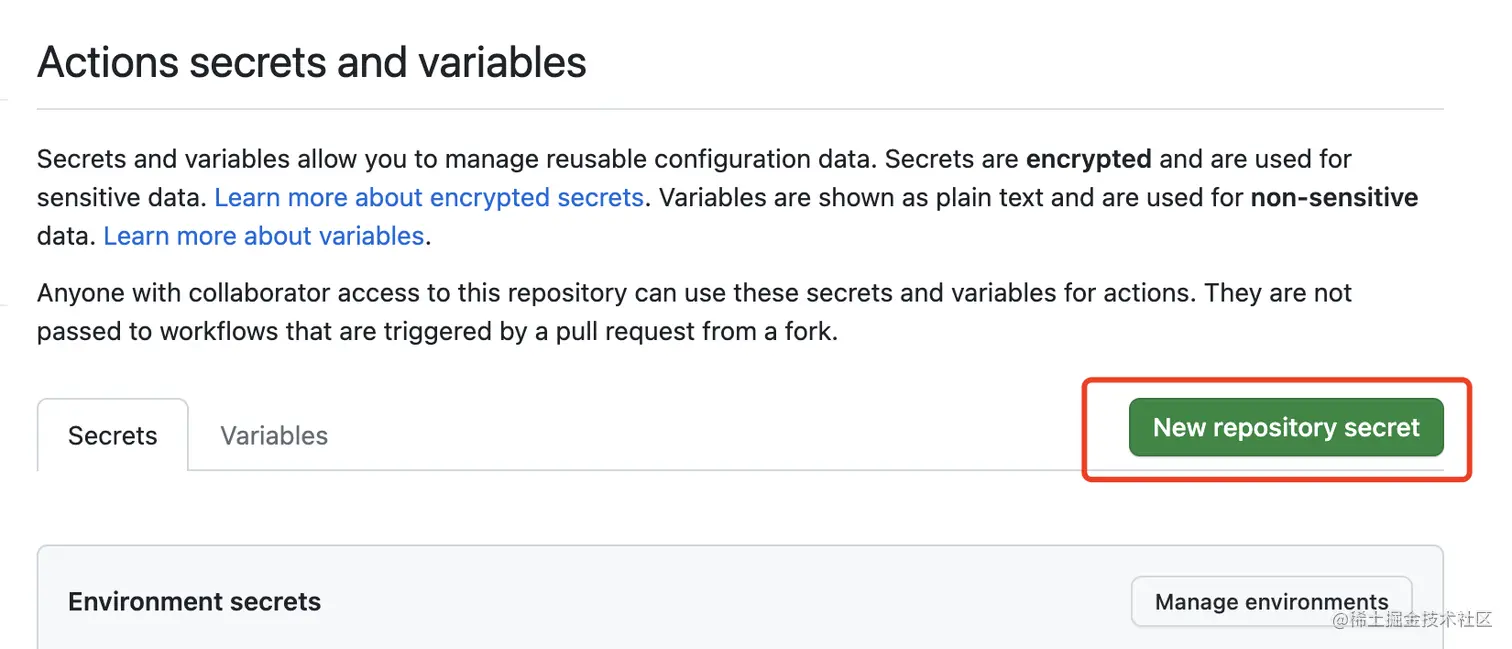Click the New repository secret button
Screen dimensions: 1512x649
tap(1286, 428)
